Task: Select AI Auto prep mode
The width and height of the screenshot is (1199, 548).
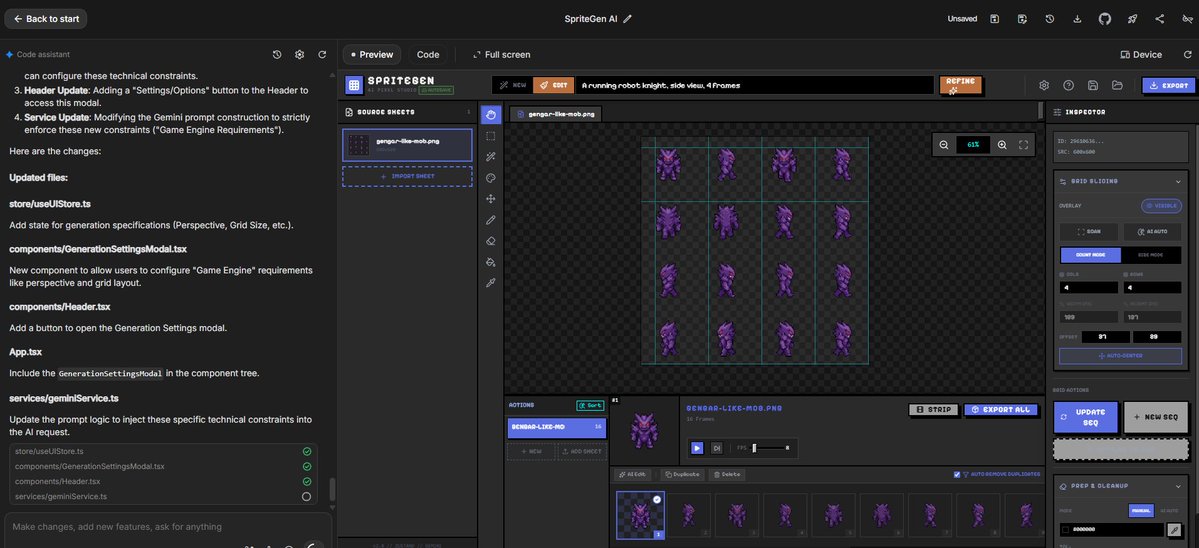Action: (x=1168, y=510)
